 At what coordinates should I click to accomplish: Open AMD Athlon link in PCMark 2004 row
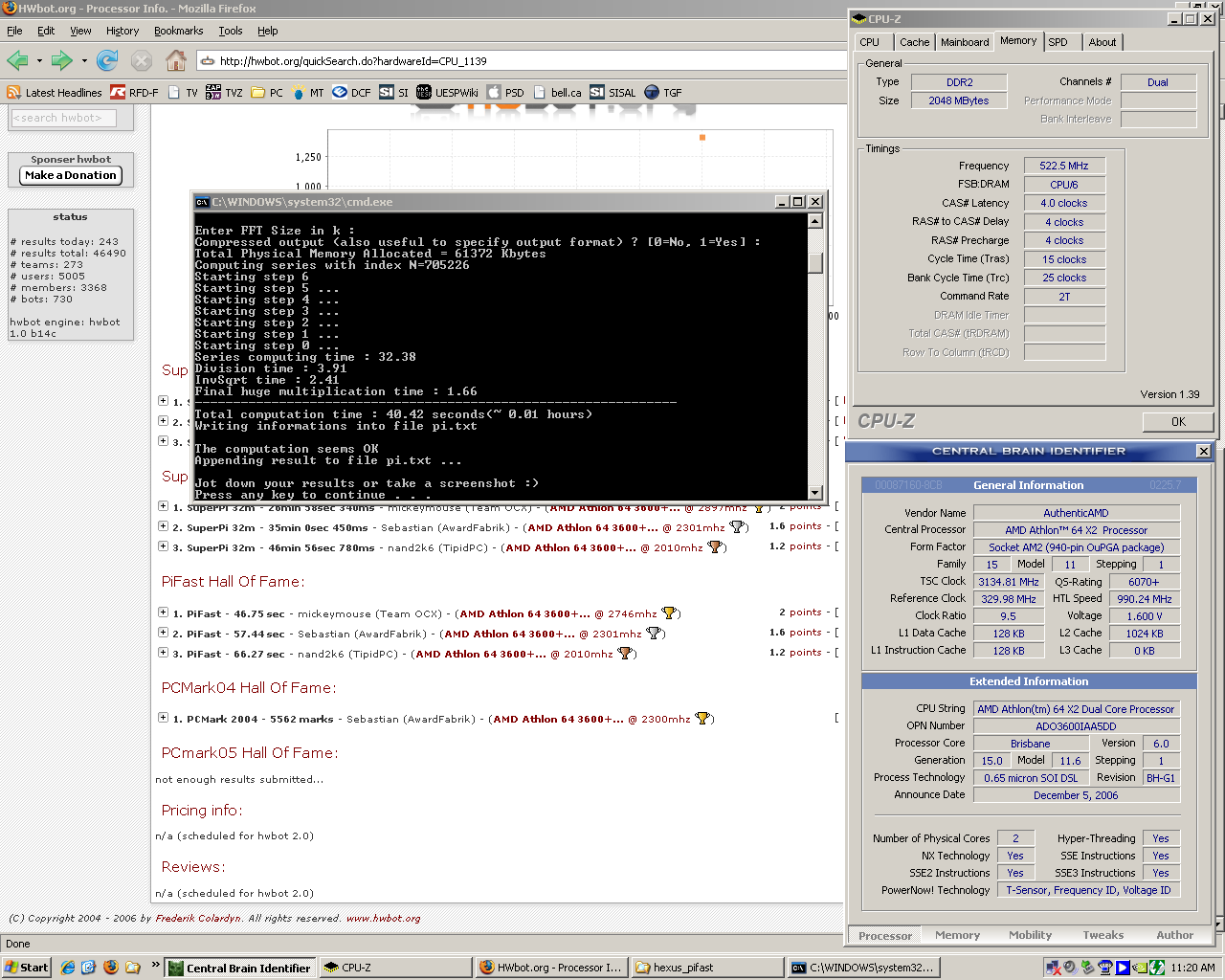[557, 719]
